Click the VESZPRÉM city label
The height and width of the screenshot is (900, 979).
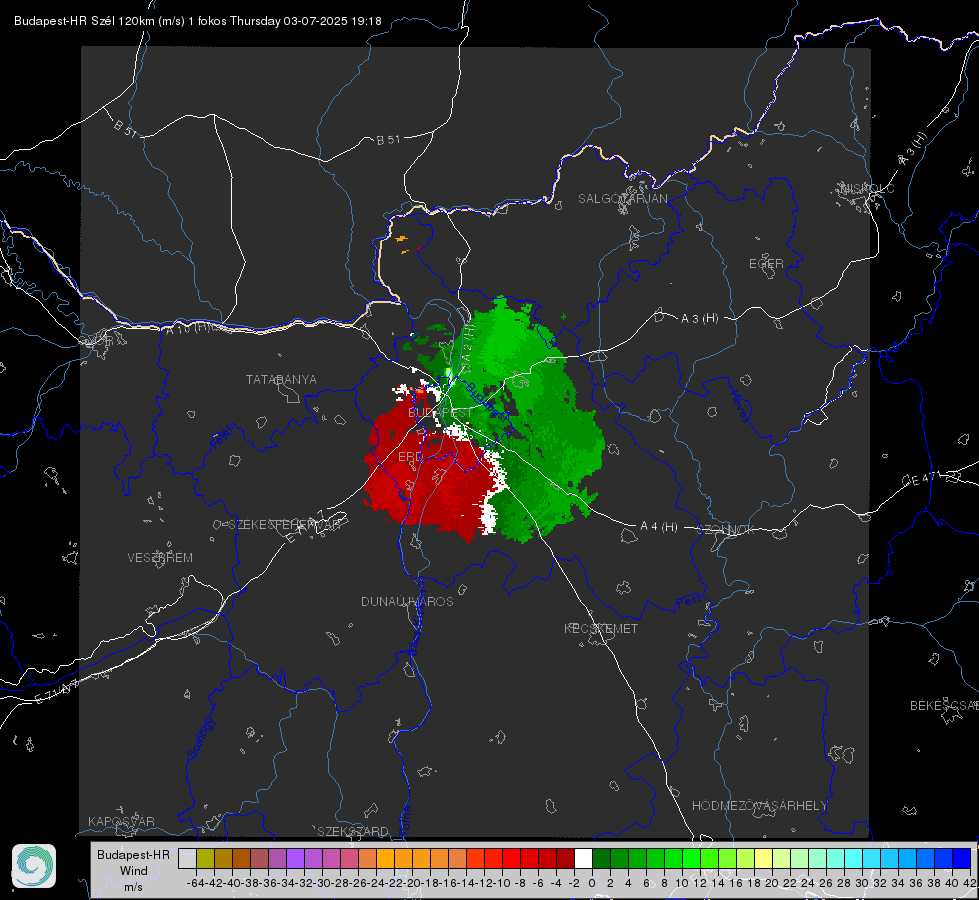tap(160, 558)
